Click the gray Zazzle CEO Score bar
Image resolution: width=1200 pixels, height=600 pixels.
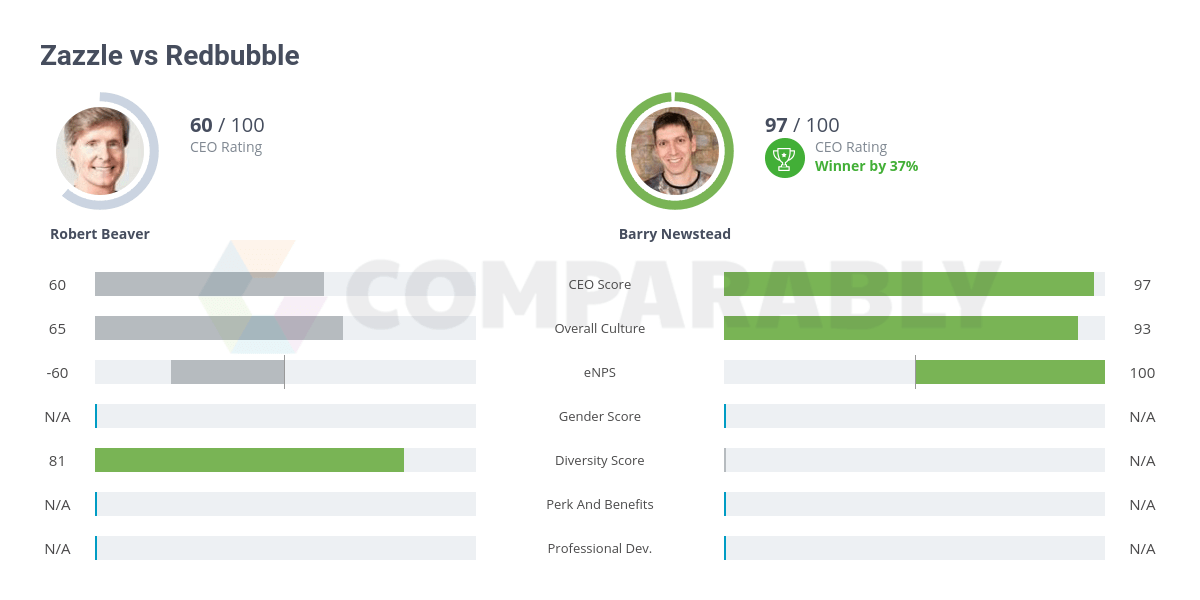[x=209, y=284]
